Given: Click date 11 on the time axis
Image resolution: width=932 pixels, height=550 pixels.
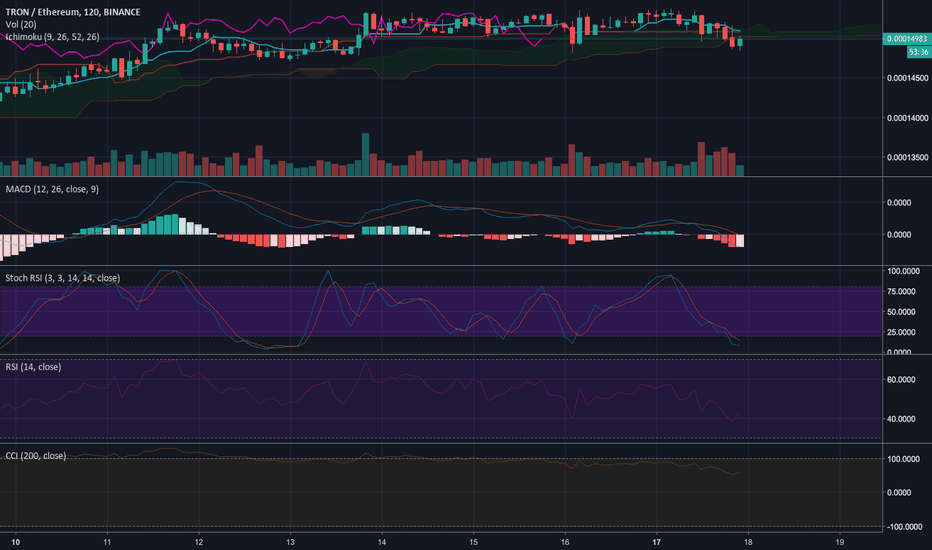Looking at the screenshot, I should click(x=107, y=542).
